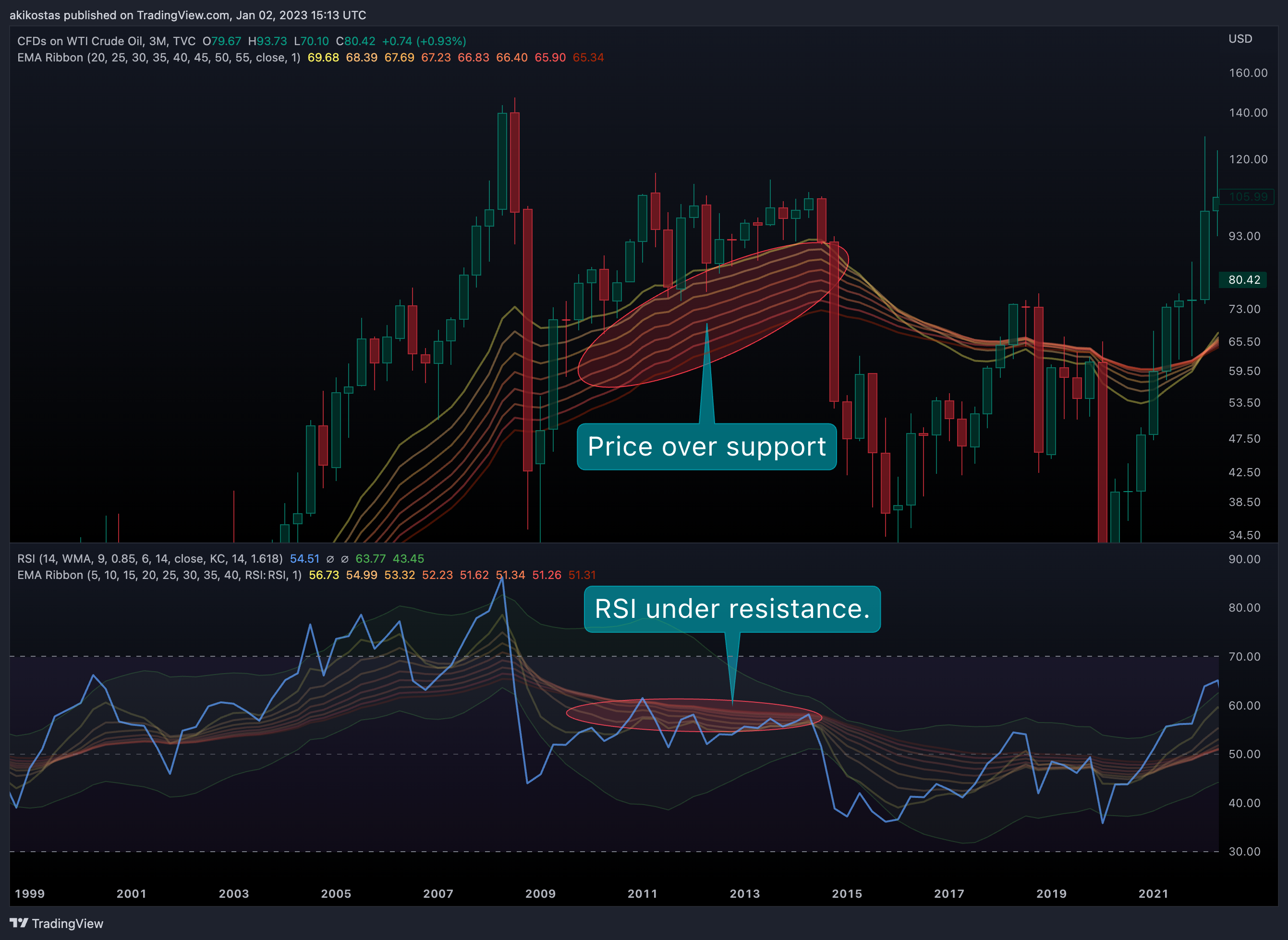Click the RSI value 54.51 in legend
The height and width of the screenshot is (940, 1288).
(x=304, y=559)
